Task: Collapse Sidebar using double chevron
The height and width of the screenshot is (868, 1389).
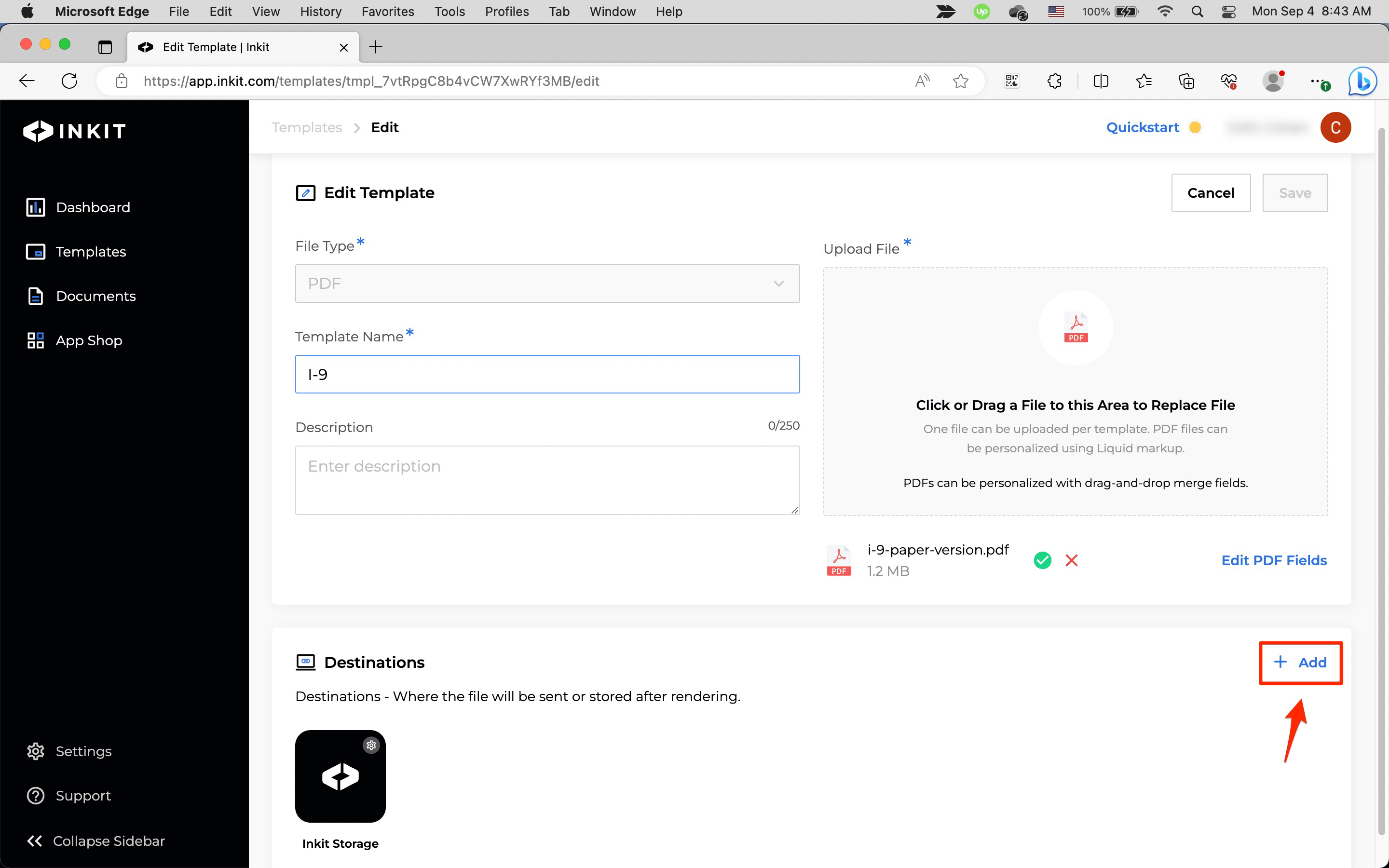Action: pyautogui.click(x=35, y=841)
